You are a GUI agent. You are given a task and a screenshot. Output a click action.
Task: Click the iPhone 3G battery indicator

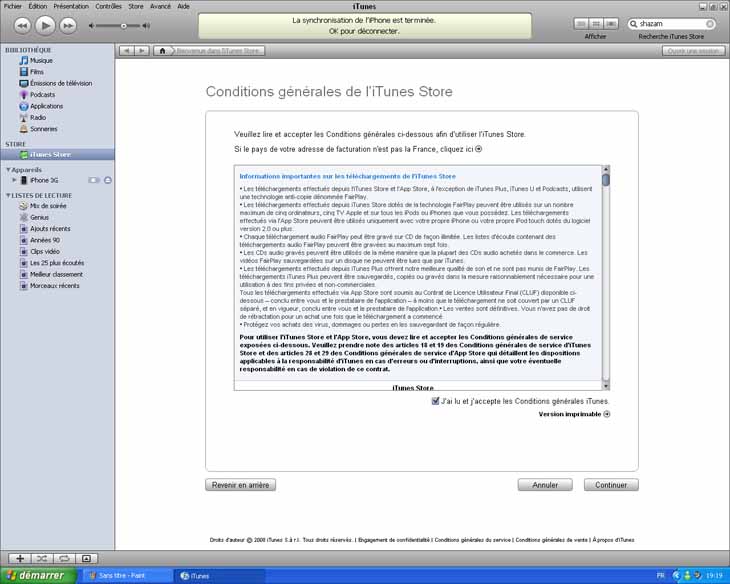(94, 180)
